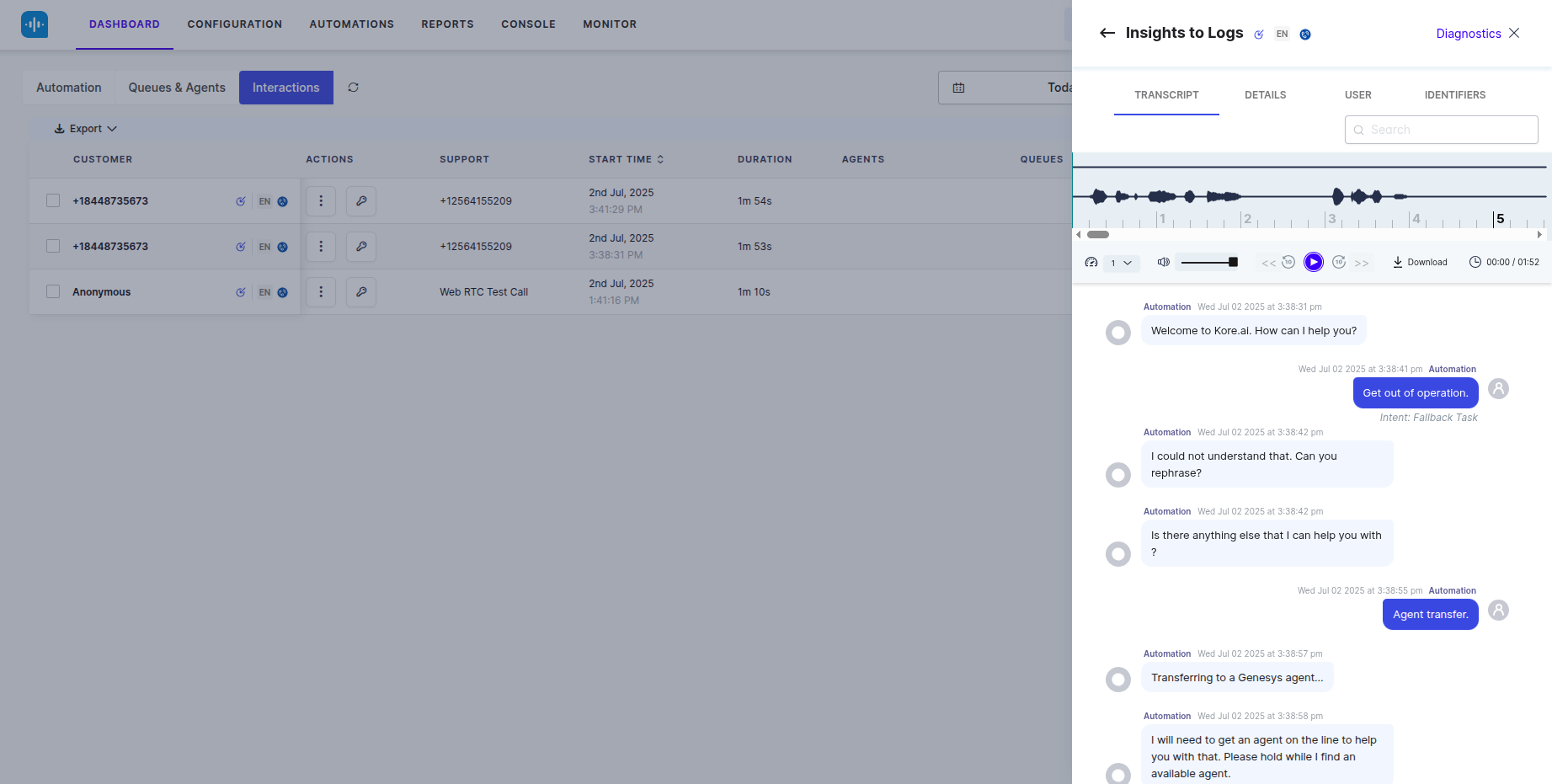Click the automation icon in first +18448735673 row
1552x784 pixels.
(241, 201)
